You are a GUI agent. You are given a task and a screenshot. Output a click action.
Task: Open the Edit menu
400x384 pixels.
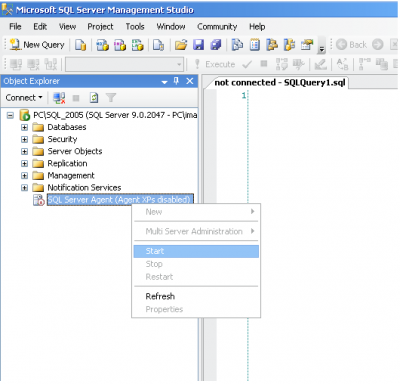[x=40, y=27]
